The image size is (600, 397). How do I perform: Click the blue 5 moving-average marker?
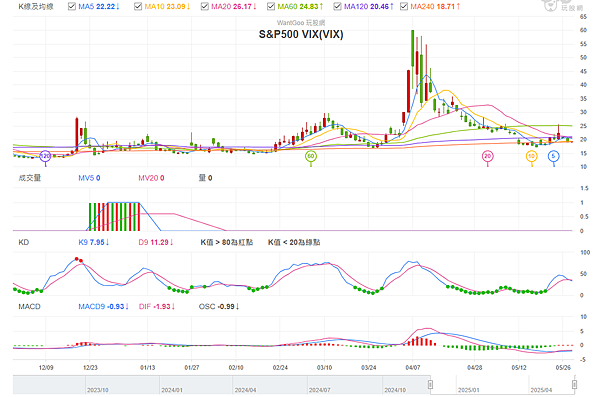point(553,156)
